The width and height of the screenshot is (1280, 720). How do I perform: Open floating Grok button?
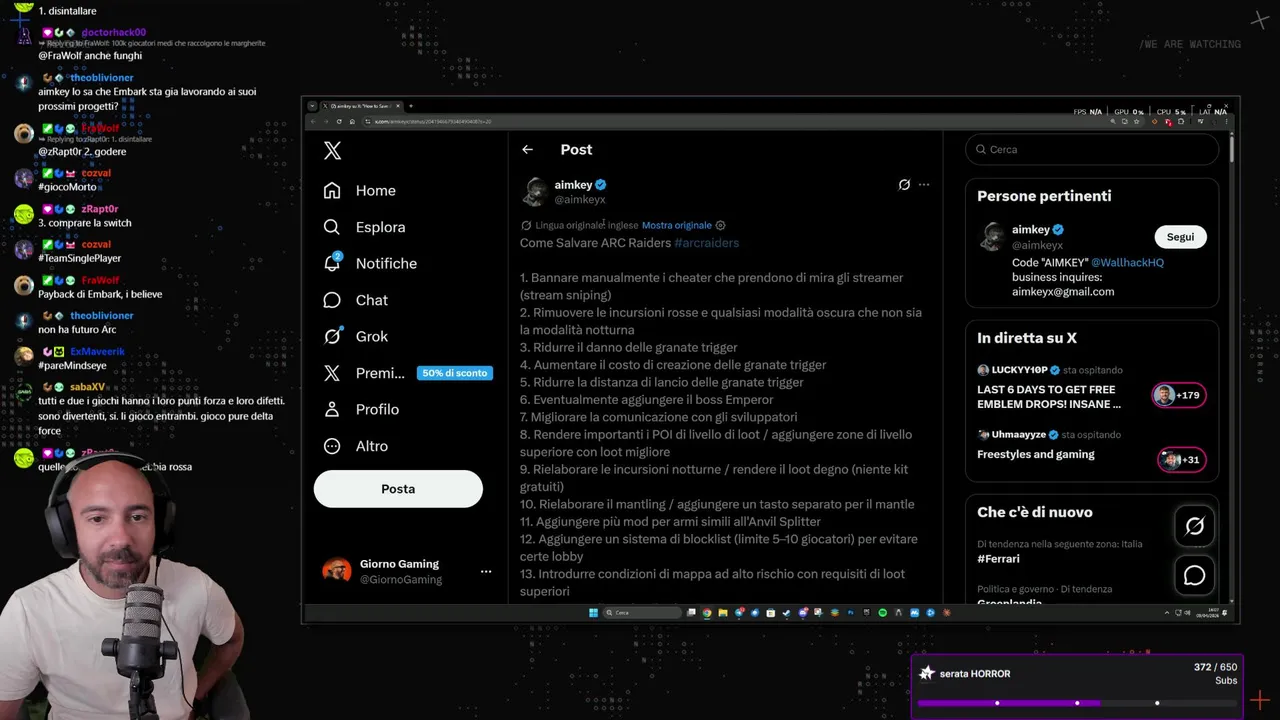(x=1195, y=526)
